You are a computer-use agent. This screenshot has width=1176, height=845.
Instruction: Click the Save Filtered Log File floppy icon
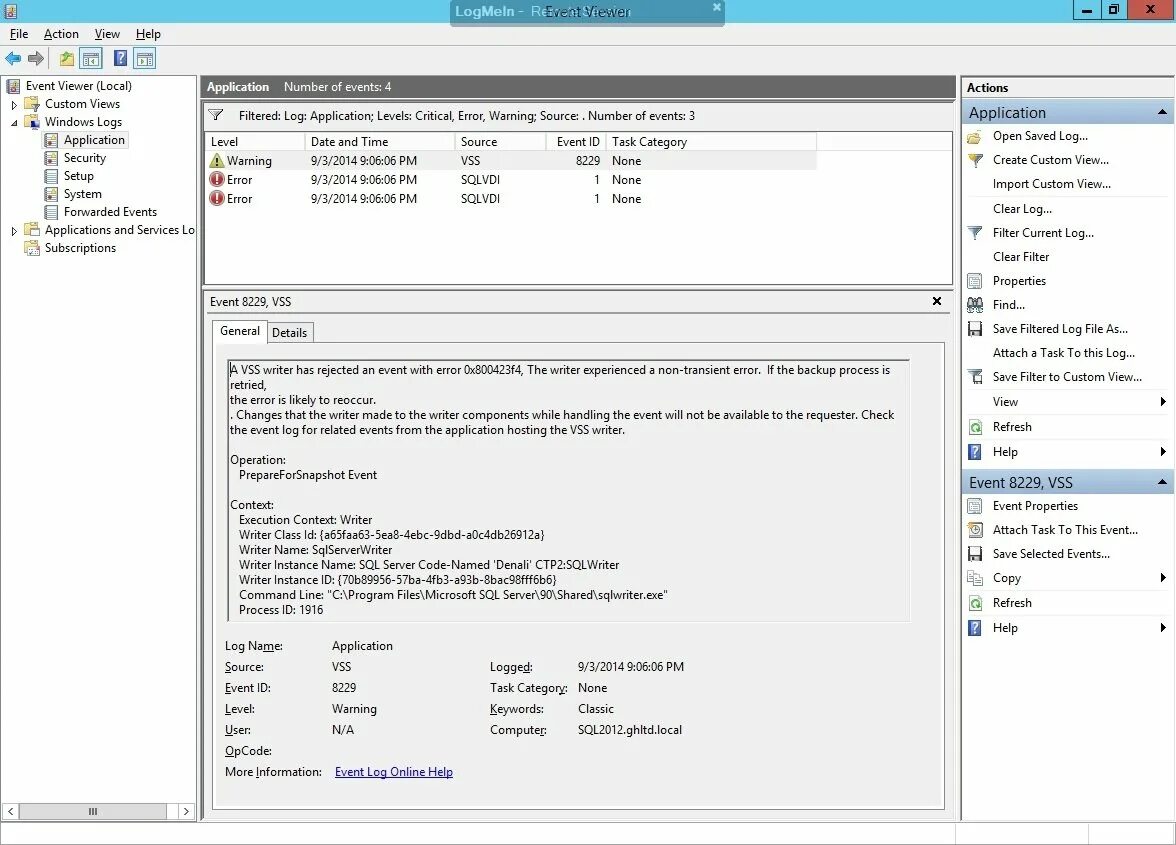click(x=975, y=328)
